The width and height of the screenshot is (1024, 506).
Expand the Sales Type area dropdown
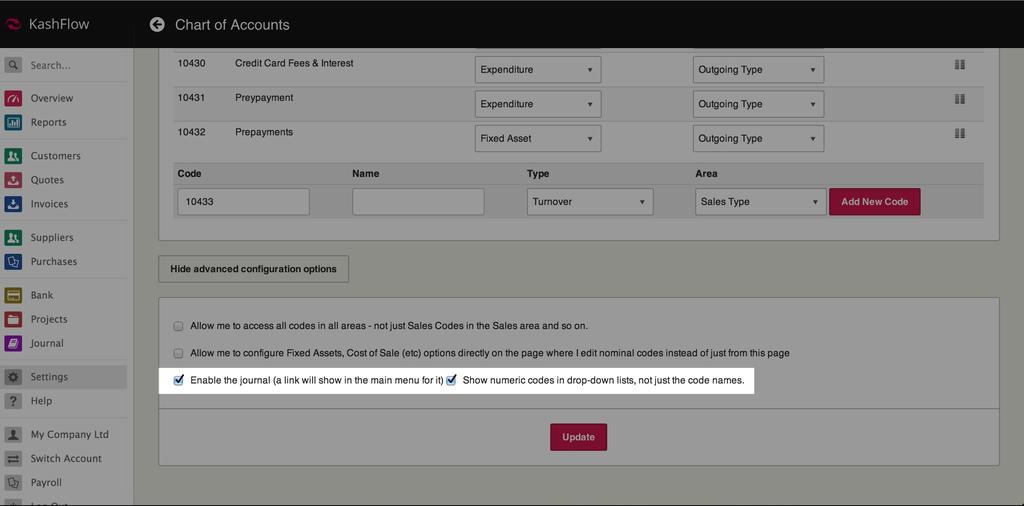point(760,202)
